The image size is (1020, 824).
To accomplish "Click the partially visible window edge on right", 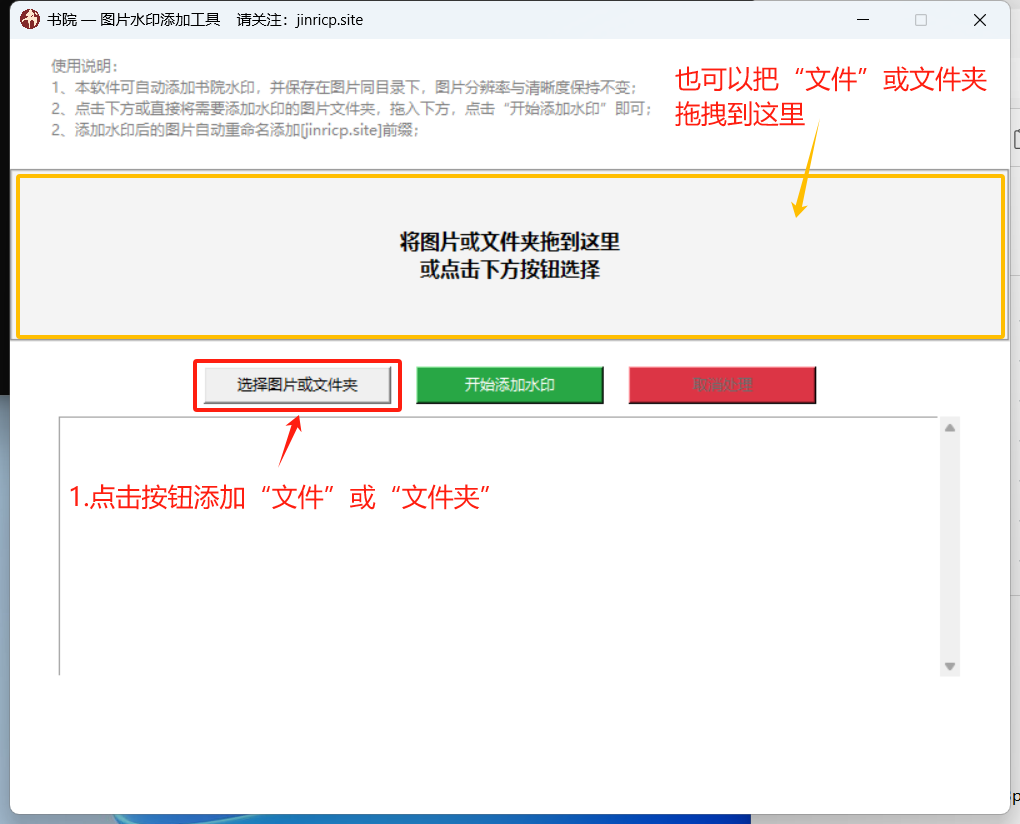I will tap(1016, 400).
